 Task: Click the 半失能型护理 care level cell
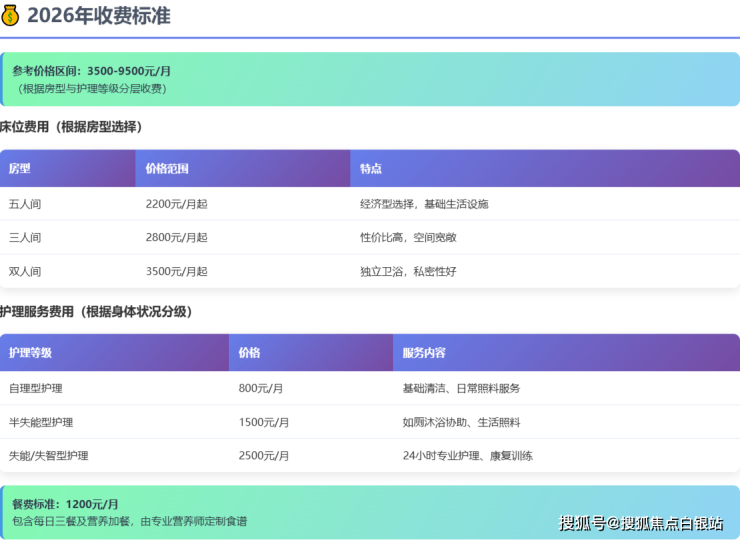(41, 422)
